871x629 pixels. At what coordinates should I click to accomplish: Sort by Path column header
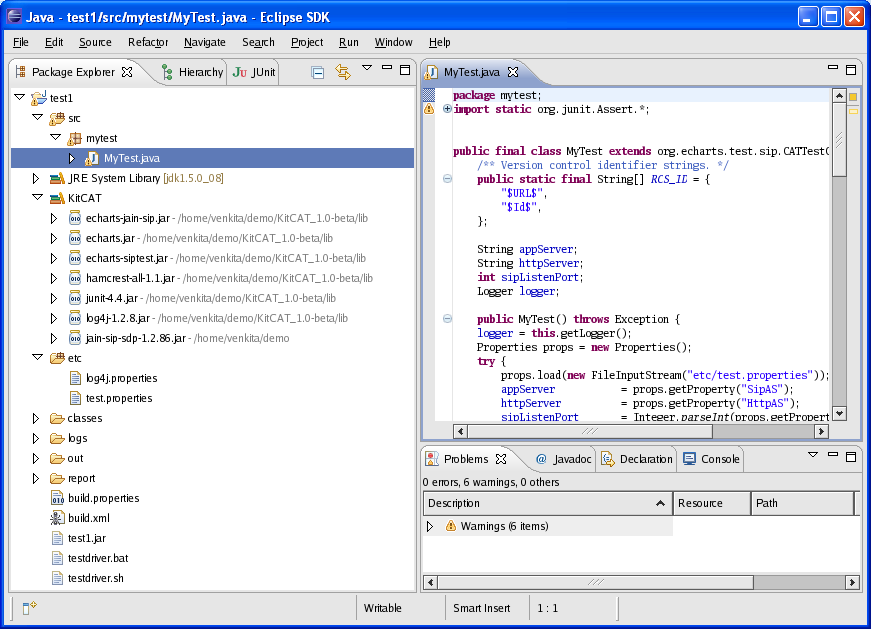[802, 503]
